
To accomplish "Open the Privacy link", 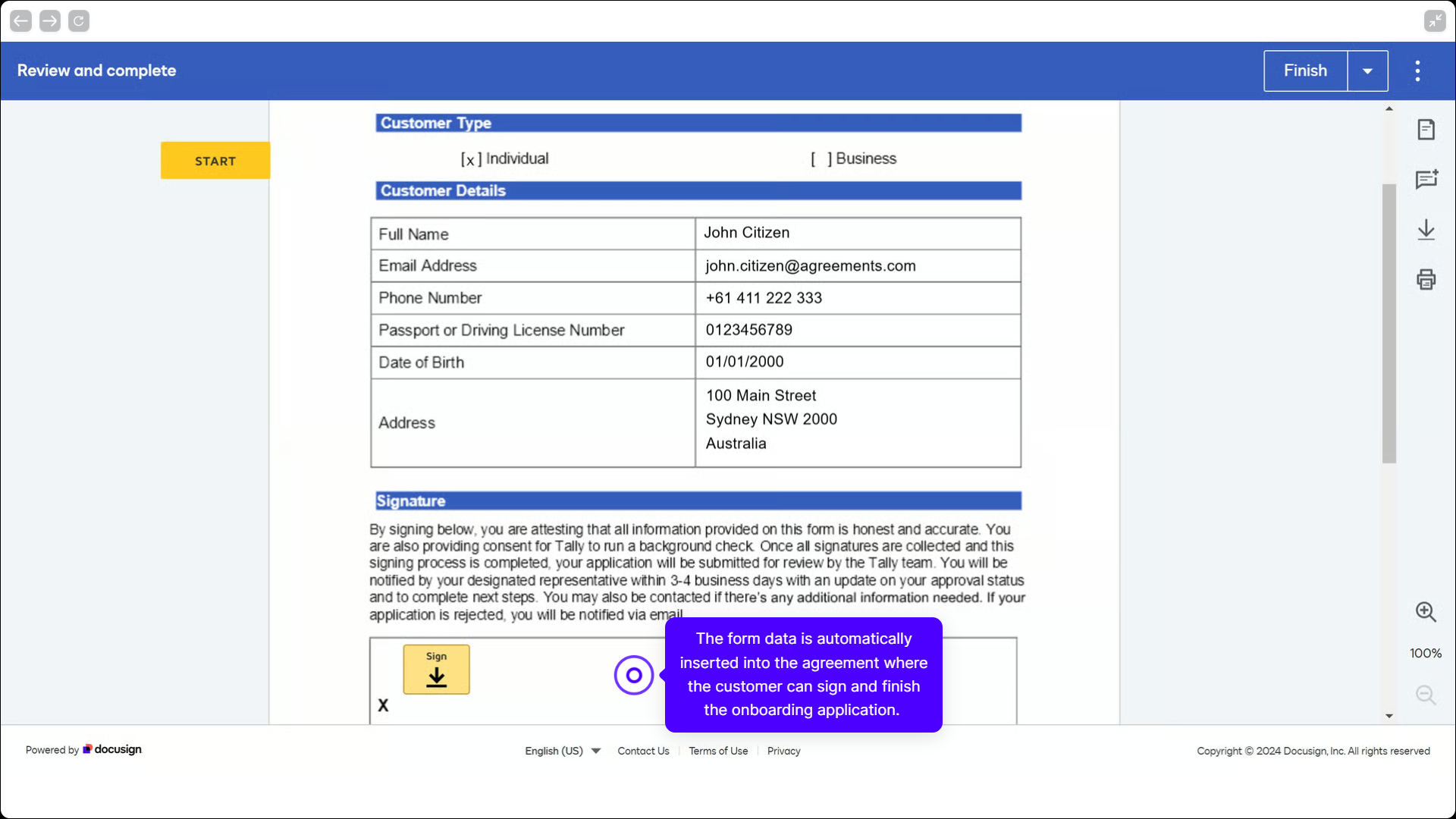I will coord(783,751).
